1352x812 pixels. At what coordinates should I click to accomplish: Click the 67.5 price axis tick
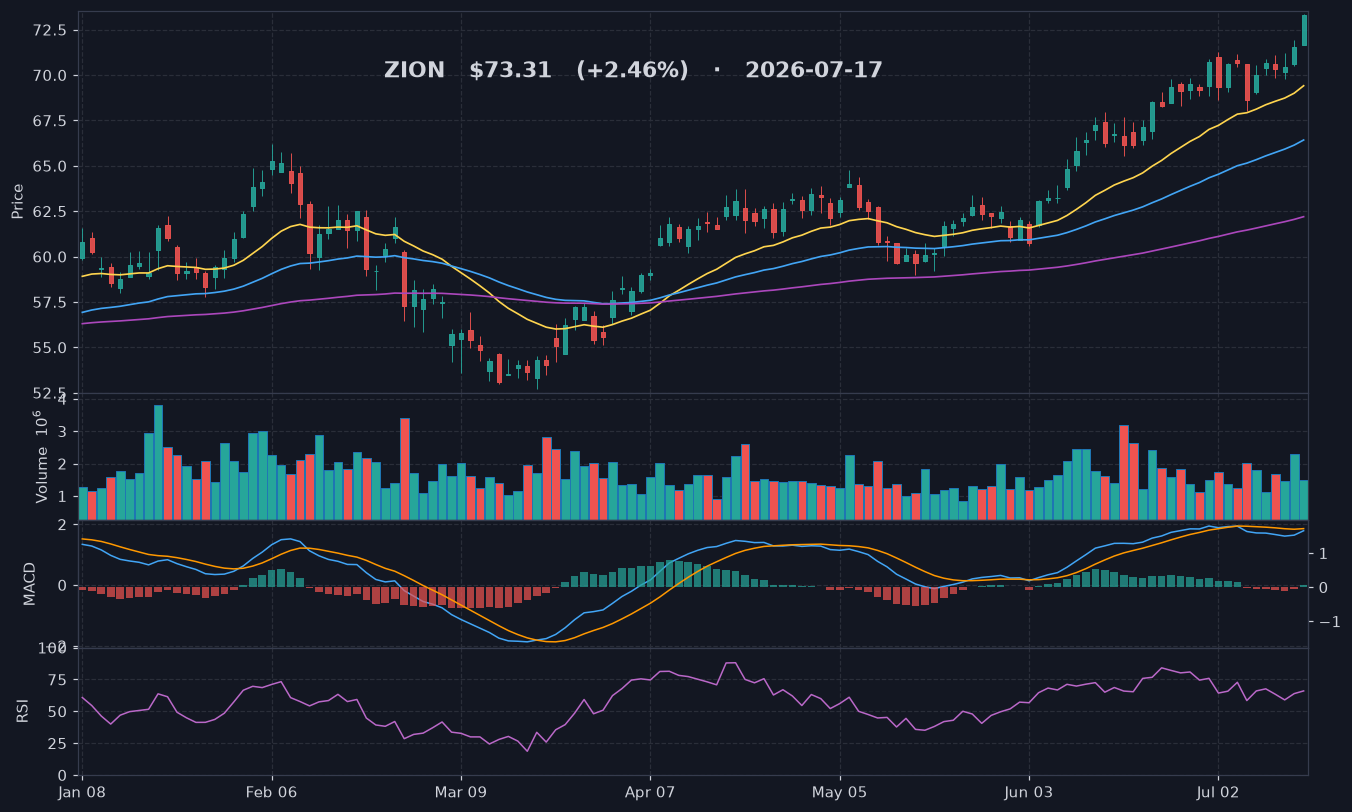tap(50, 121)
